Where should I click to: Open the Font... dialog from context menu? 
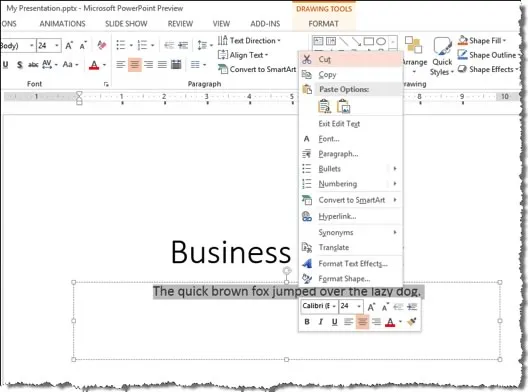[x=351, y=139]
